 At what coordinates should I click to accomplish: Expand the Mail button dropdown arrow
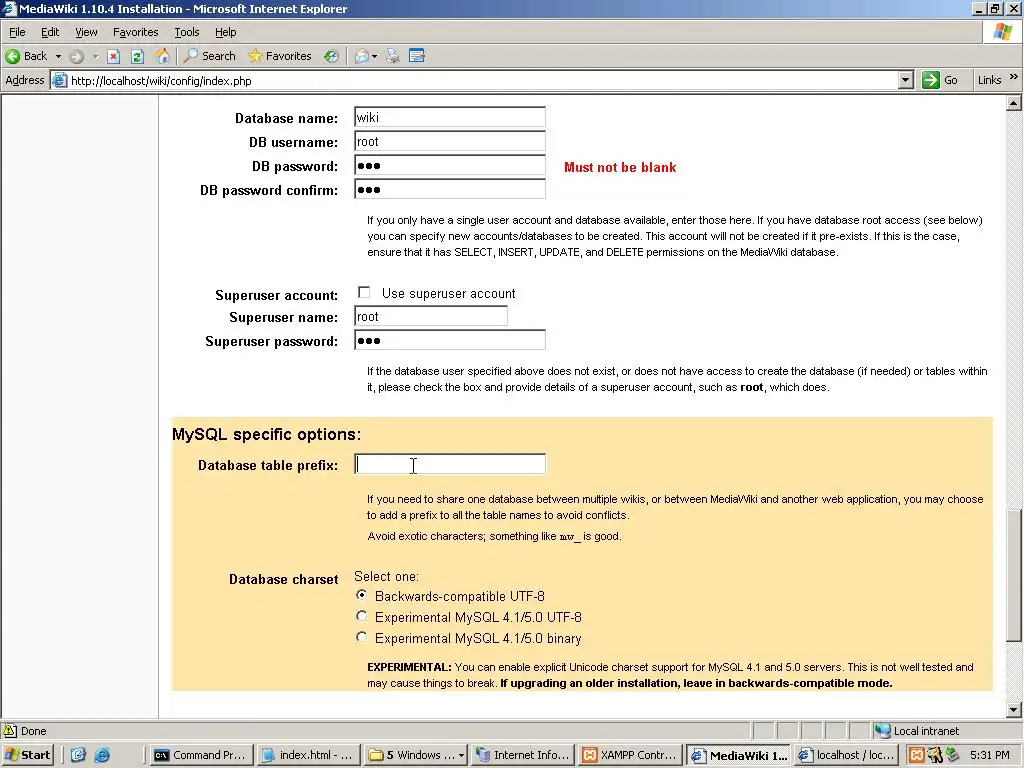pos(374,56)
